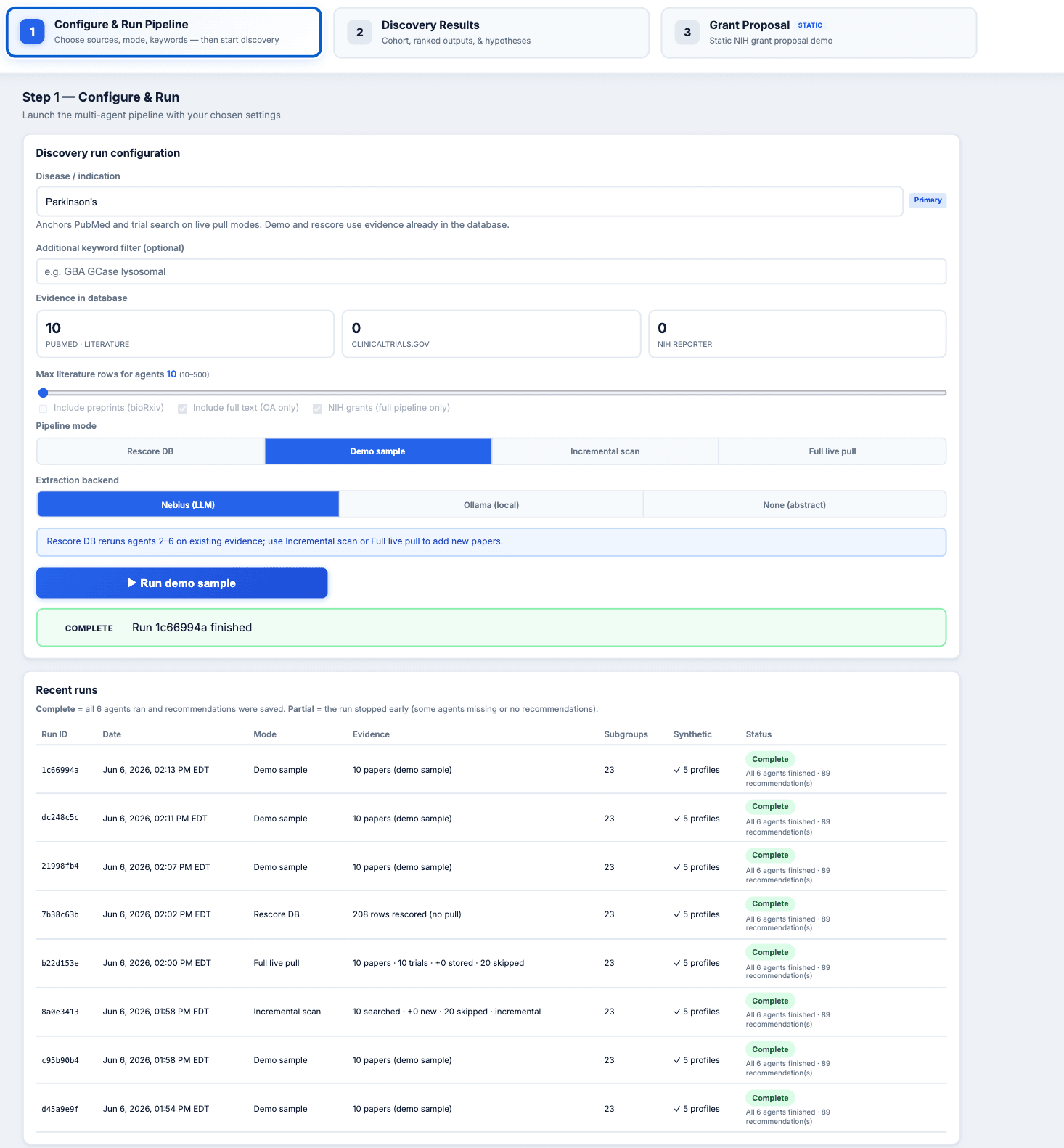Click Complete badge for run d45a9e9f
Screen dimensions: 1064x1148
pos(770,1098)
